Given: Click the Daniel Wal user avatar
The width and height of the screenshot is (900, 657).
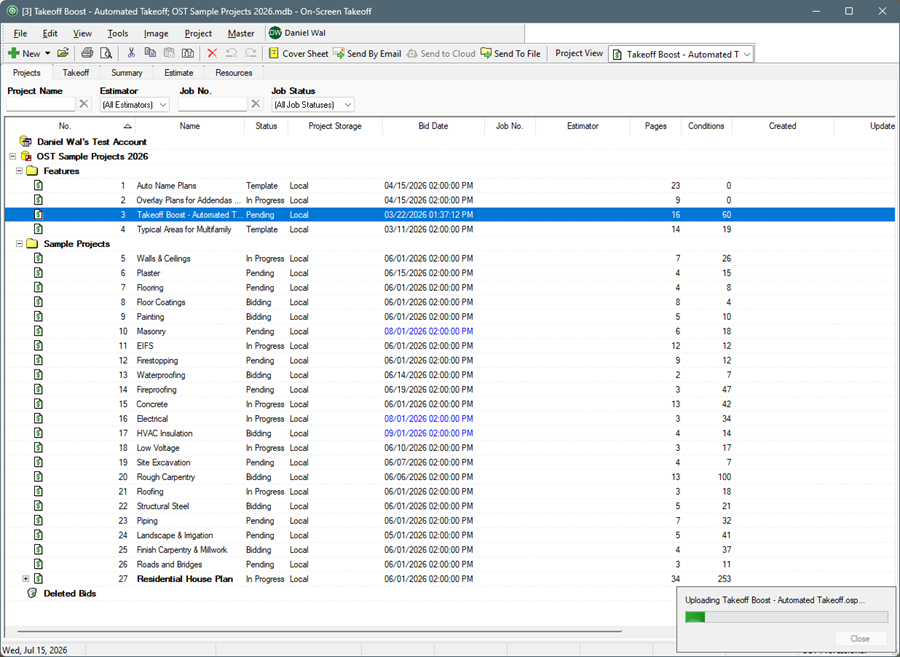Looking at the screenshot, I should pyautogui.click(x=275, y=33).
